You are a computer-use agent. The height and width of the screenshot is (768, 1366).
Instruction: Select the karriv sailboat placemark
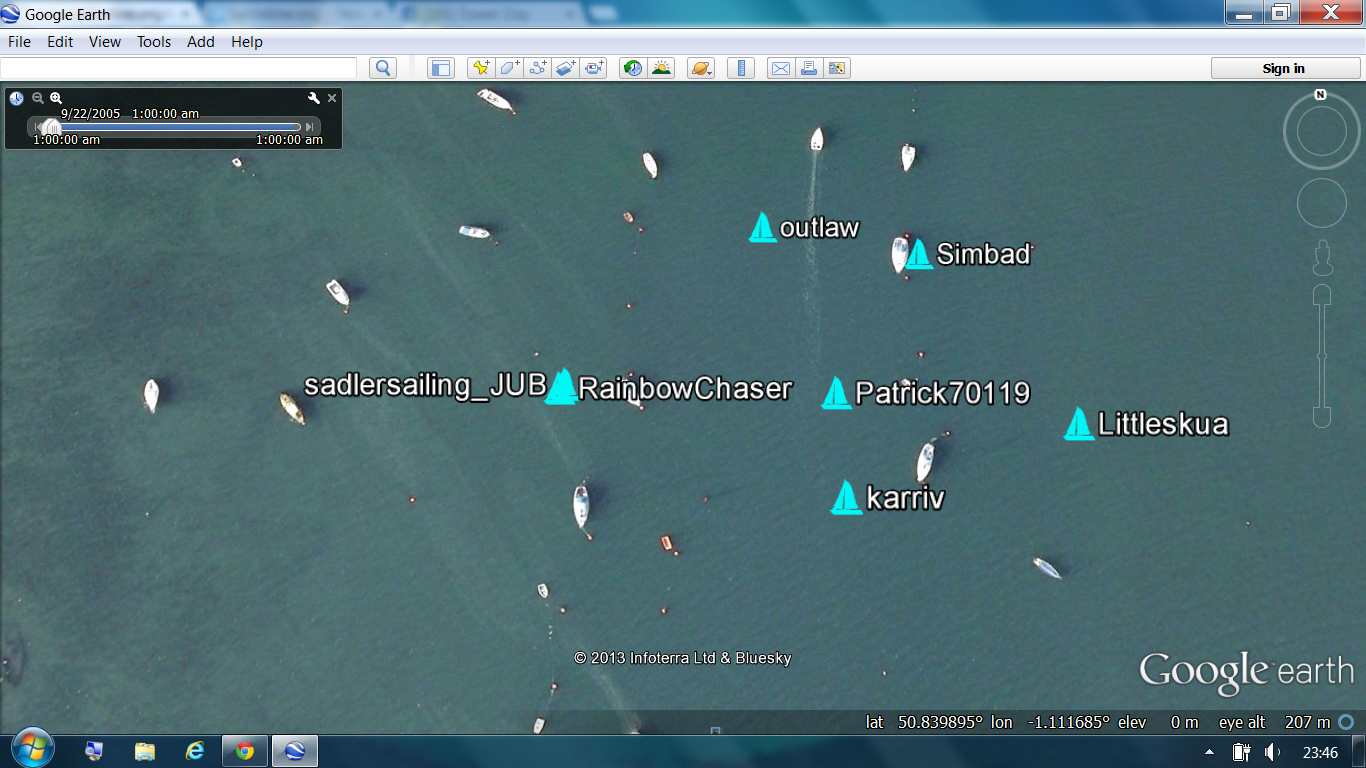point(846,498)
